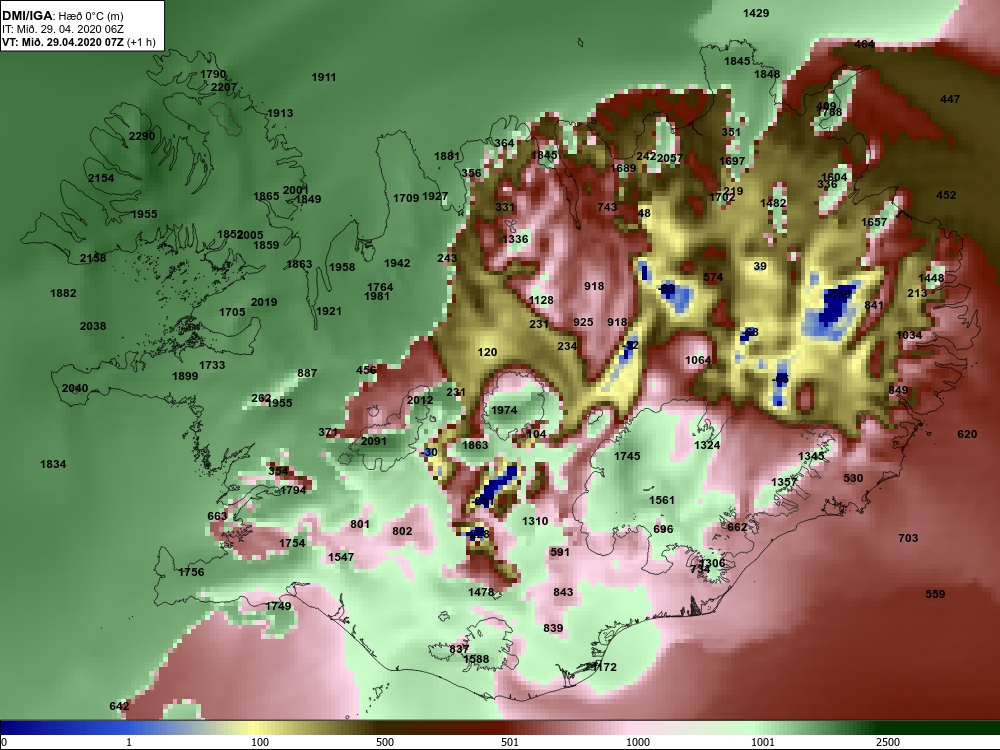Click the map value 1834
The height and width of the screenshot is (750, 1000).
click(x=53, y=464)
